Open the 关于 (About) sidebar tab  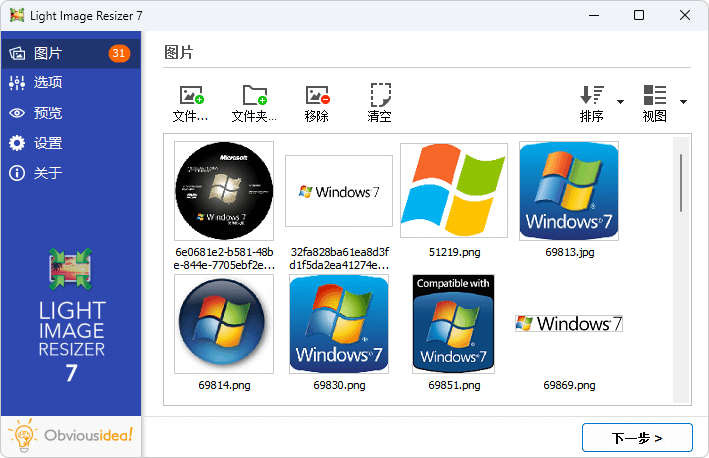(71, 173)
